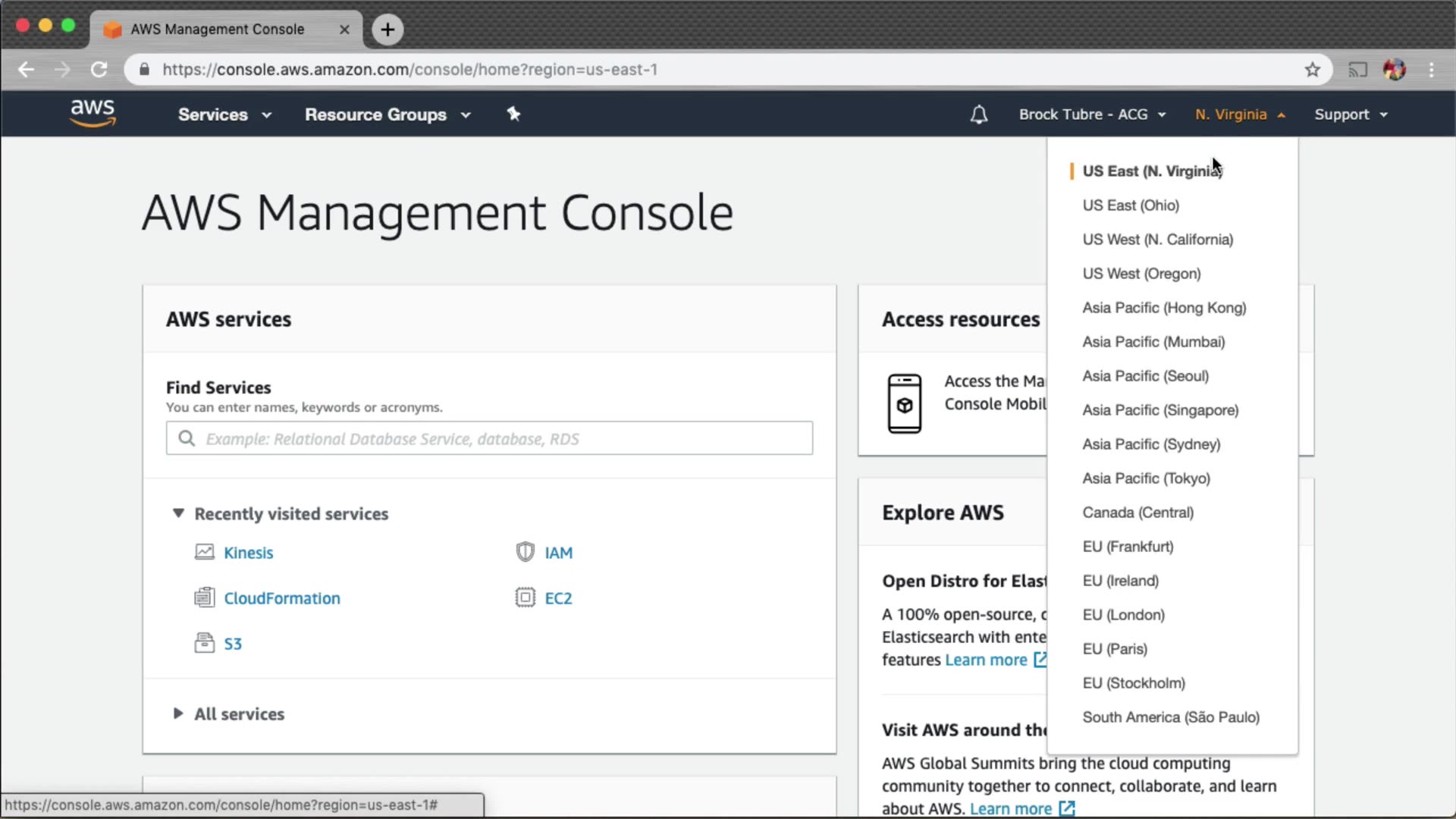This screenshot has width=1456, height=819.
Task: Click the pushpin shortcut icon in navbar
Action: click(x=513, y=114)
